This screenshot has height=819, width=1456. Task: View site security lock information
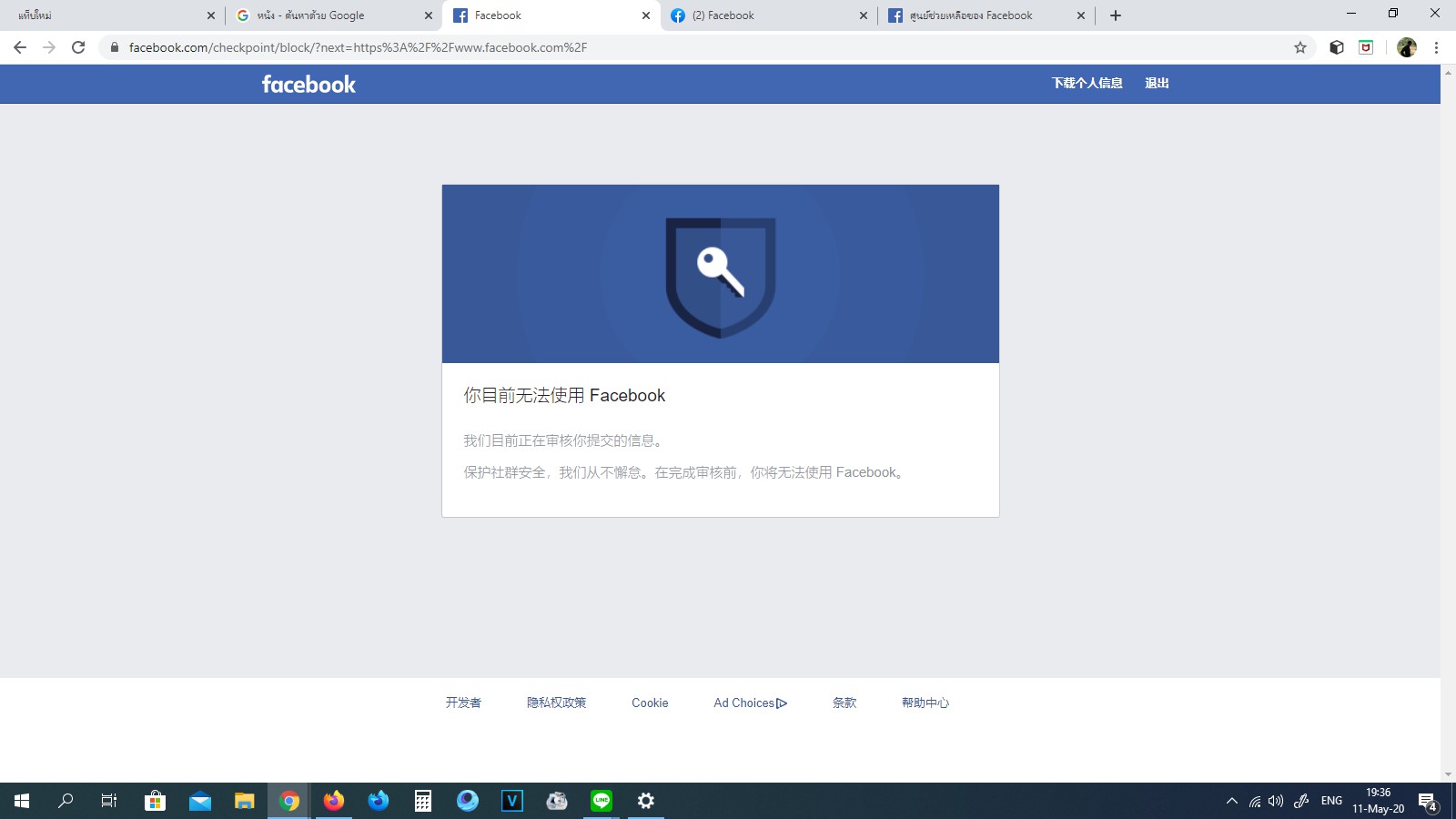pyautogui.click(x=115, y=47)
